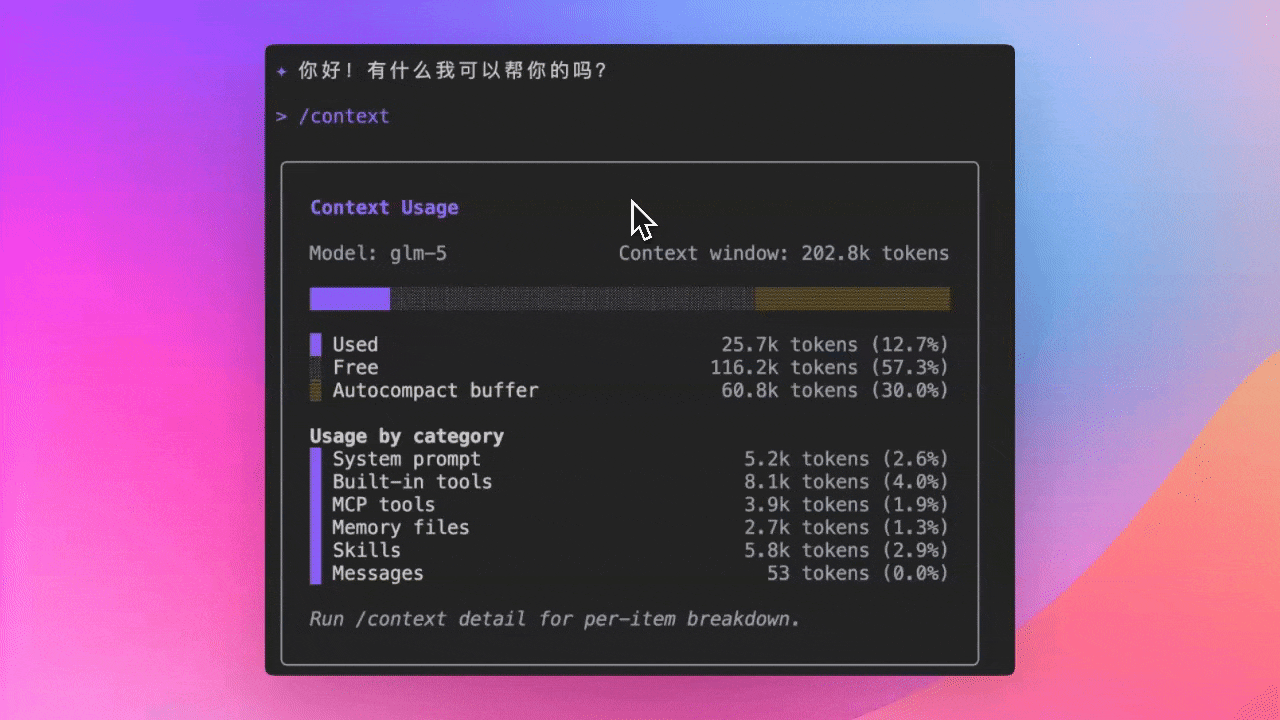Screen dimensions: 1280x720
Task: Select the 5.2k tokens (2.6%) value
Action: point(846,459)
